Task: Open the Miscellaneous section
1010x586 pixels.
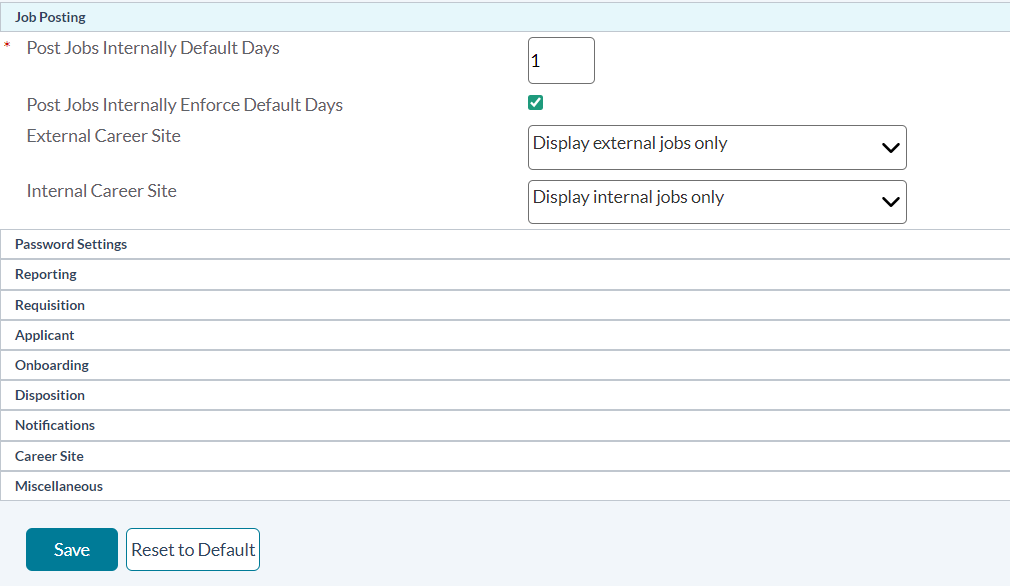Action: (x=59, y=486)
